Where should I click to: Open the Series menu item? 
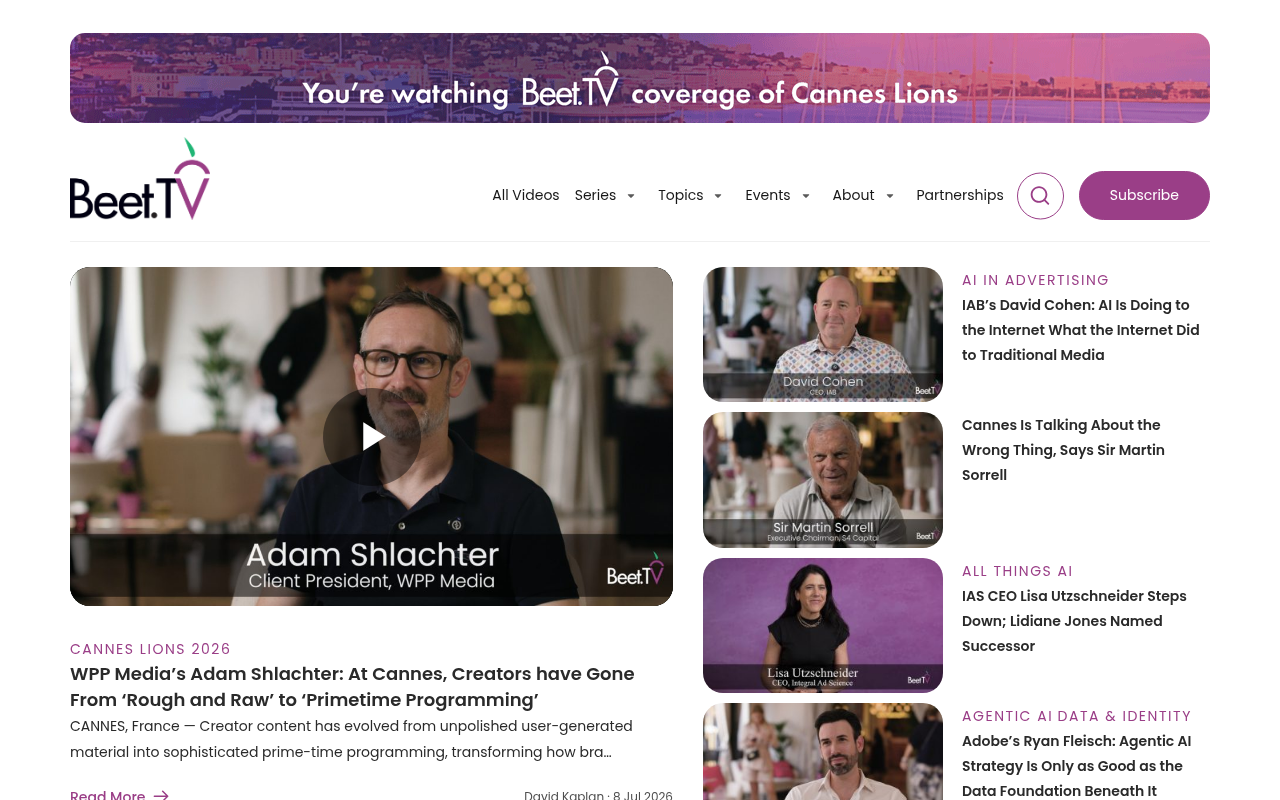[595, 195]
